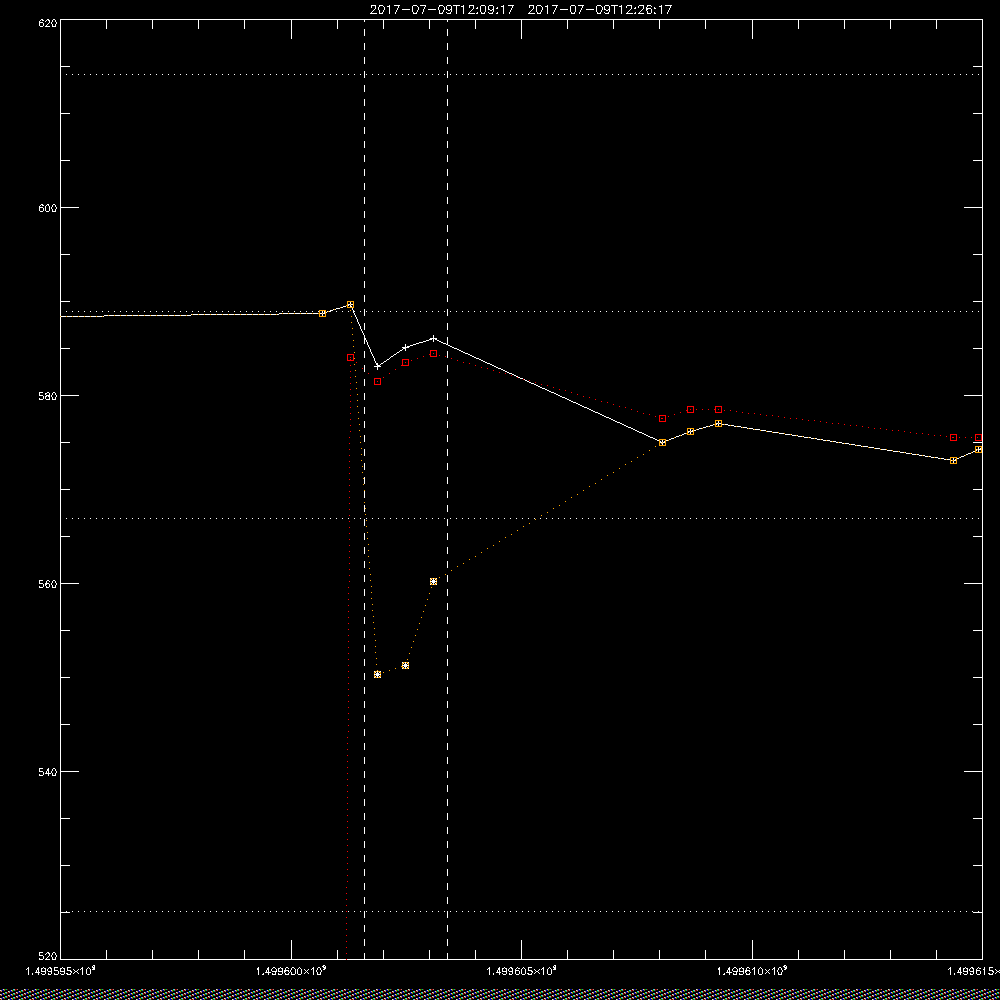Viewport: 1000px width, 1000px height.
Task: Click the dotted horizontal line near 567
Action: tap(522, 518)
